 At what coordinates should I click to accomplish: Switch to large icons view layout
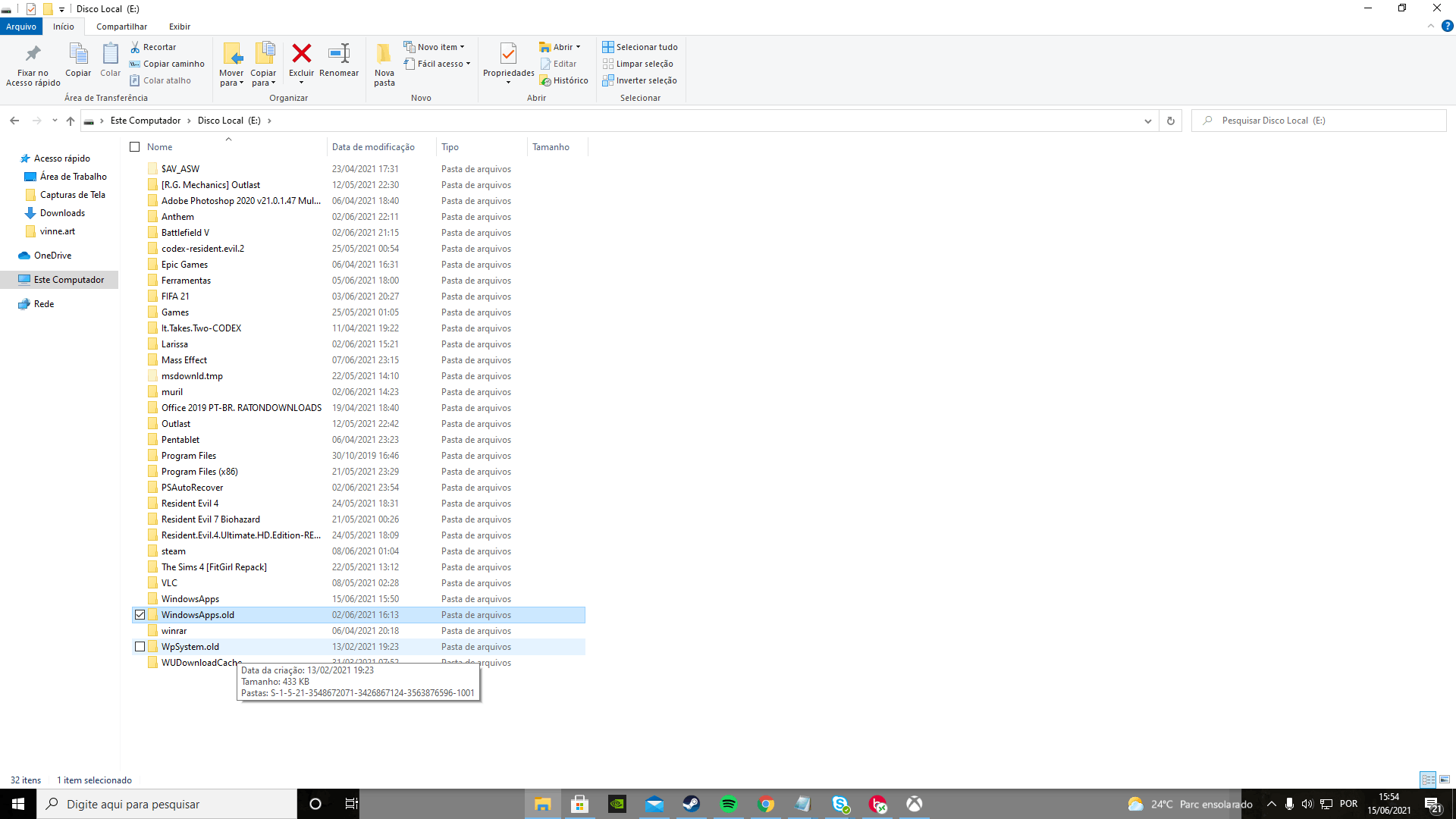coord(1445,780)
